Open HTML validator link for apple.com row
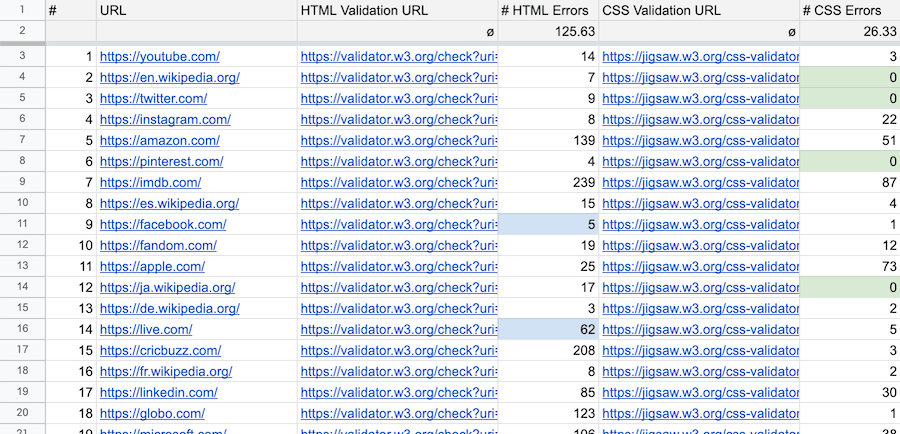The width and height of the screenshot is (900, 434). point(398,266)
